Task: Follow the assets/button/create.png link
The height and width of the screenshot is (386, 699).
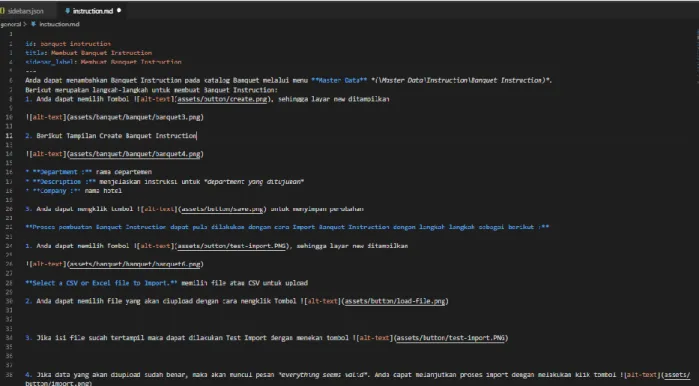Action: 222,99
